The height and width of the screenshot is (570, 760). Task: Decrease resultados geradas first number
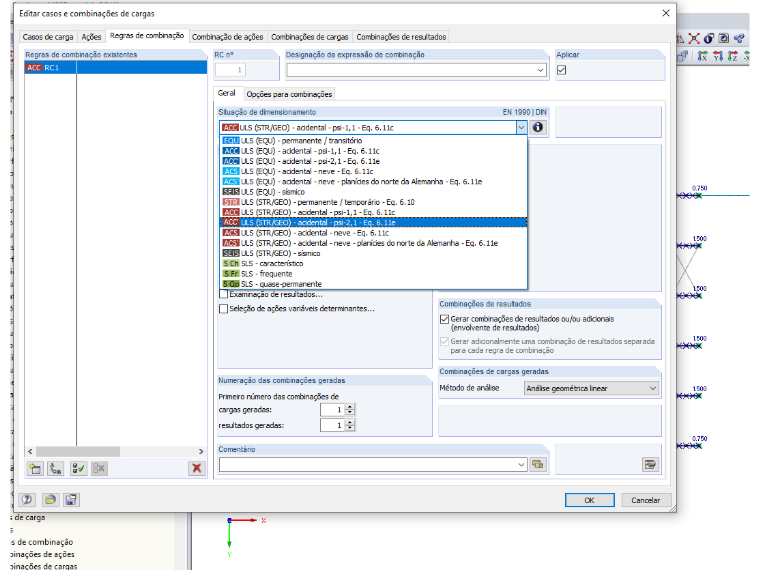point(350,428)
